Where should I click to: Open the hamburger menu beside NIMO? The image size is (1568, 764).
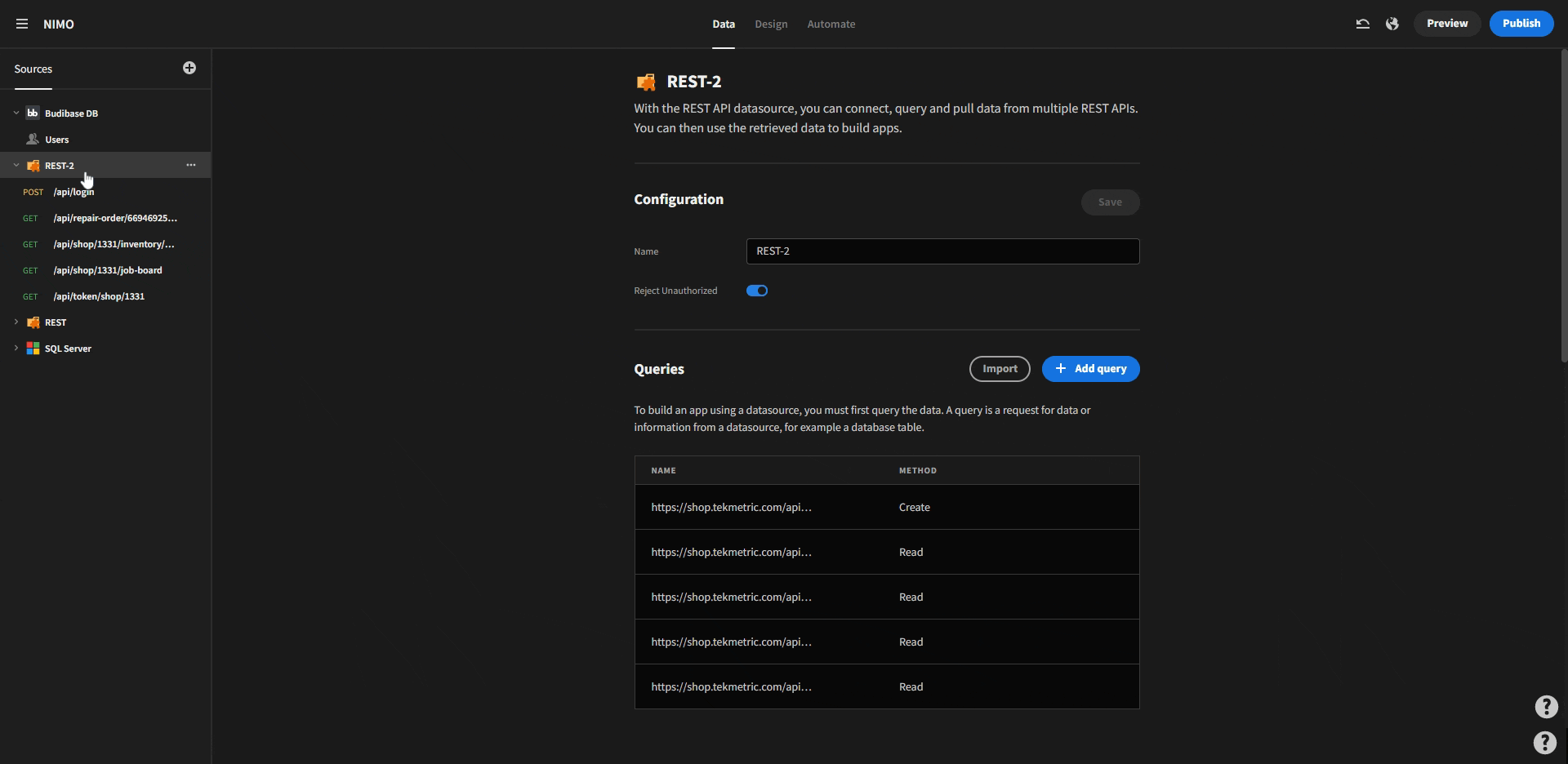coord(22,24)
